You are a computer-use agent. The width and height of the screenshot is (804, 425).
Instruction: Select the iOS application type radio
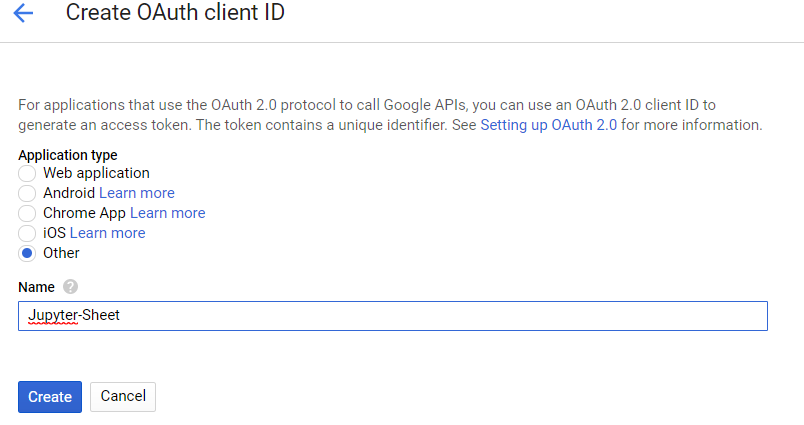tap(27, 233)
